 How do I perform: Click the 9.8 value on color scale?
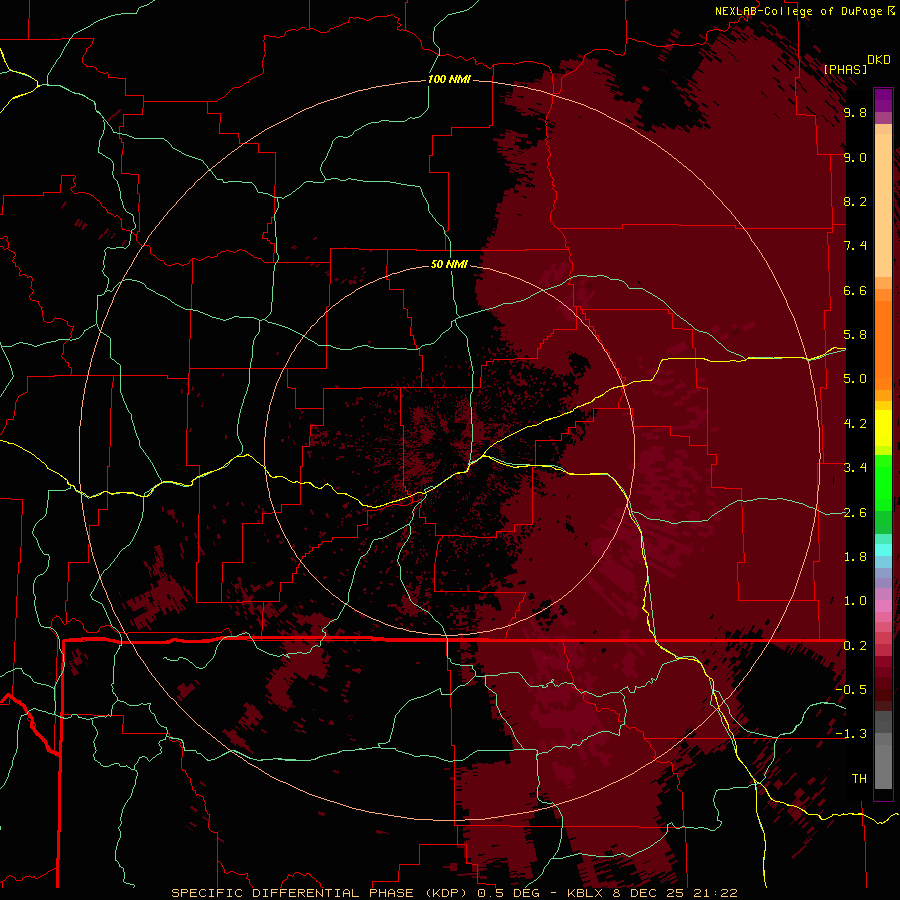point(855,112)
